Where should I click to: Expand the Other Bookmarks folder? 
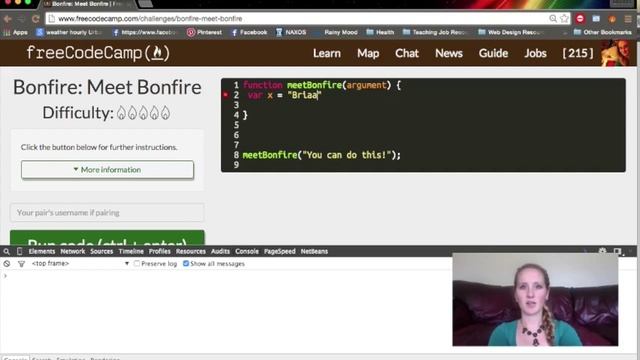pos(602,32)
